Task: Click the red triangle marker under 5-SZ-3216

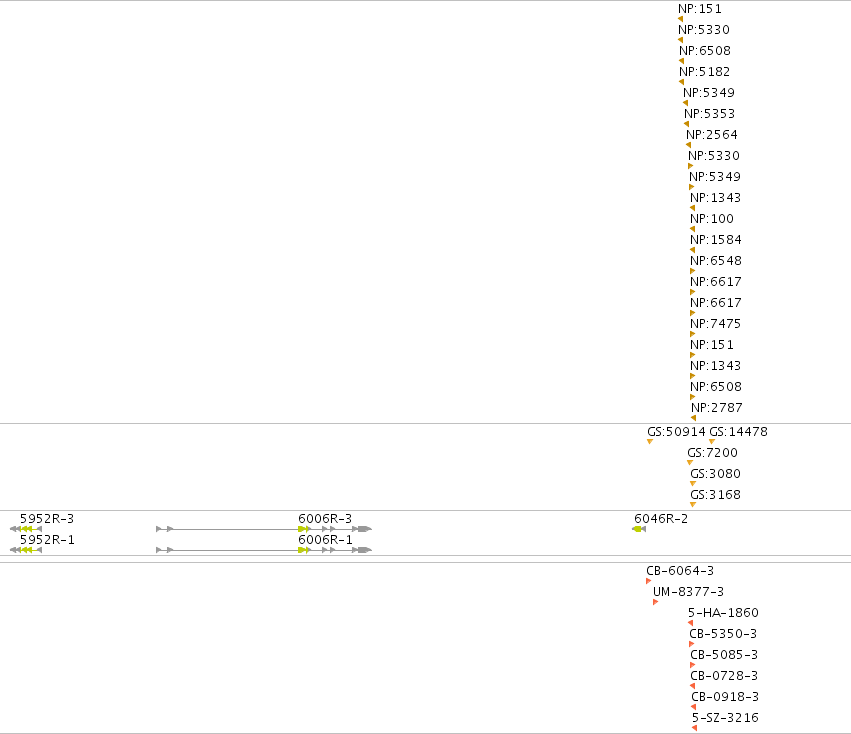Action: [x=695, y=728]
